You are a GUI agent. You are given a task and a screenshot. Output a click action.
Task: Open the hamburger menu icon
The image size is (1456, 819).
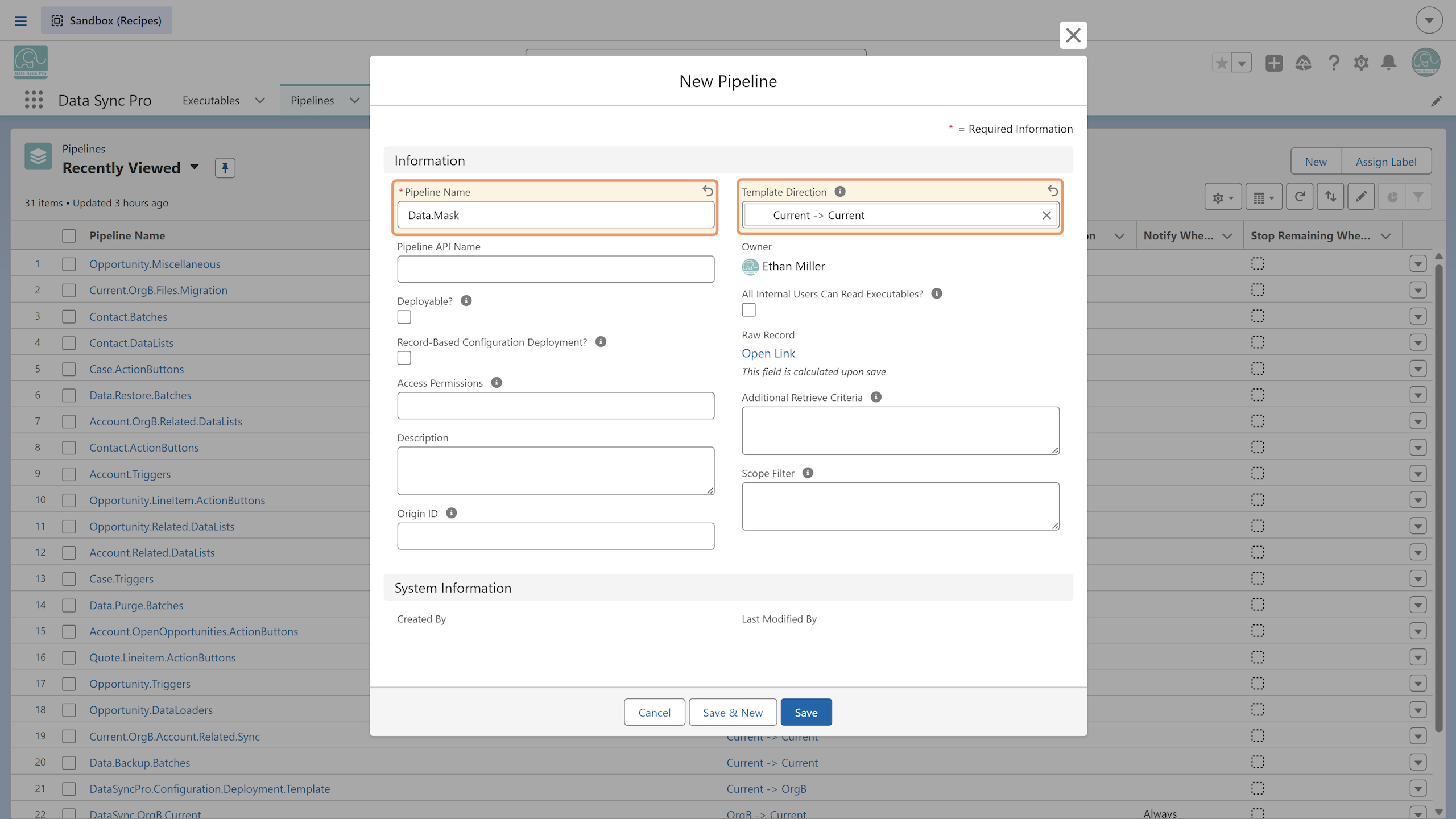21,21
